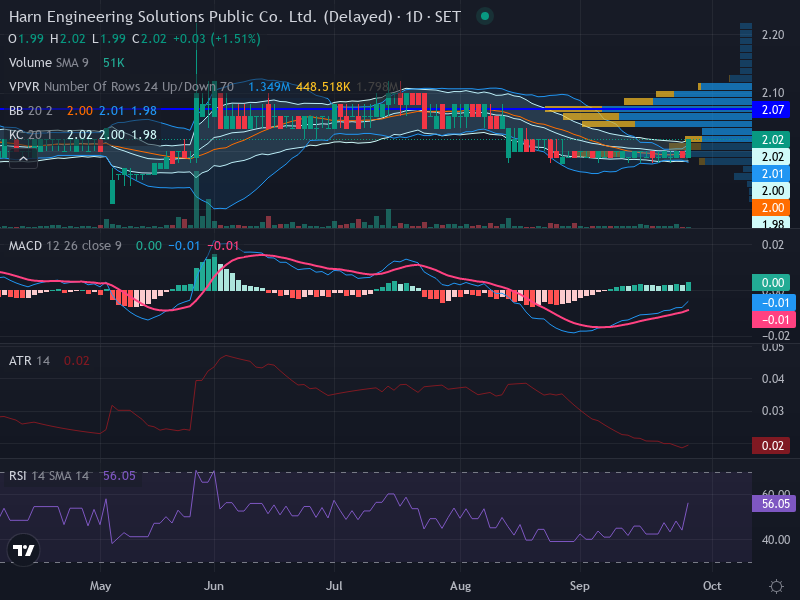This screenshot has width=800, height=600.
Task: Click the green 0.00 MACD histogram label
Action: click(771, 283)
